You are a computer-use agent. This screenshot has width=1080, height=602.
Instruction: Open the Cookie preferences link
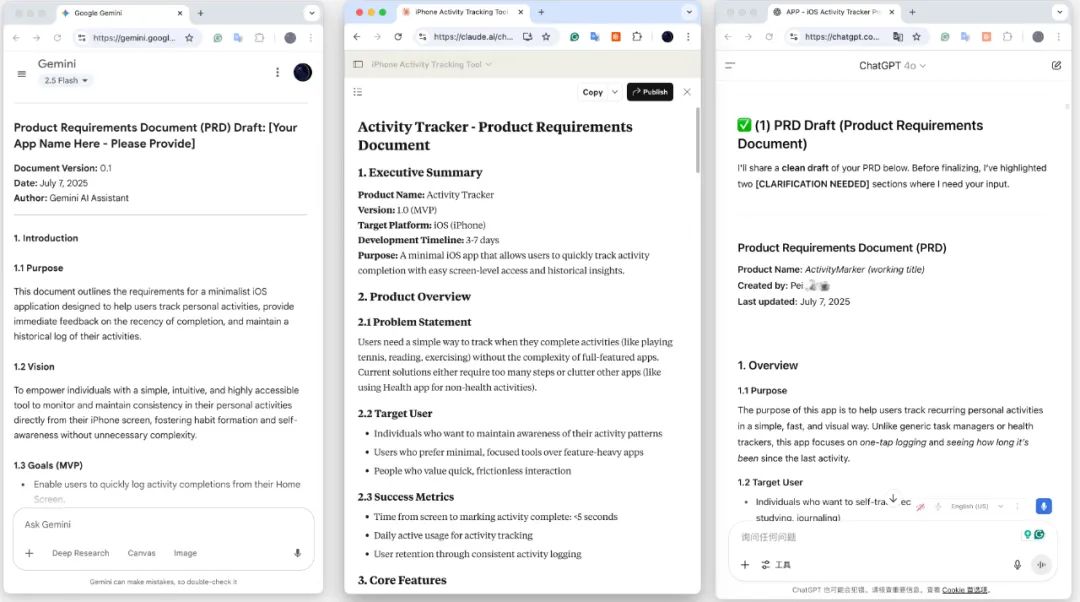pyautogui.click(x=964, y=590)
